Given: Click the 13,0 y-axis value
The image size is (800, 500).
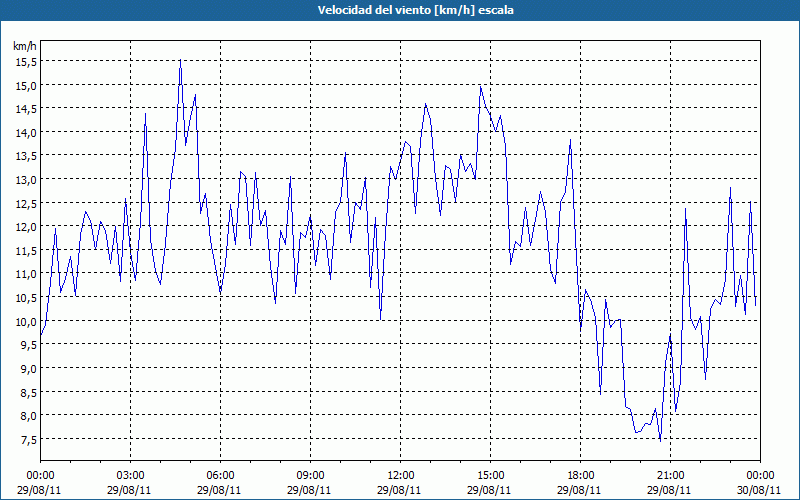Looking at the screenshot, I should coord(27,180).
